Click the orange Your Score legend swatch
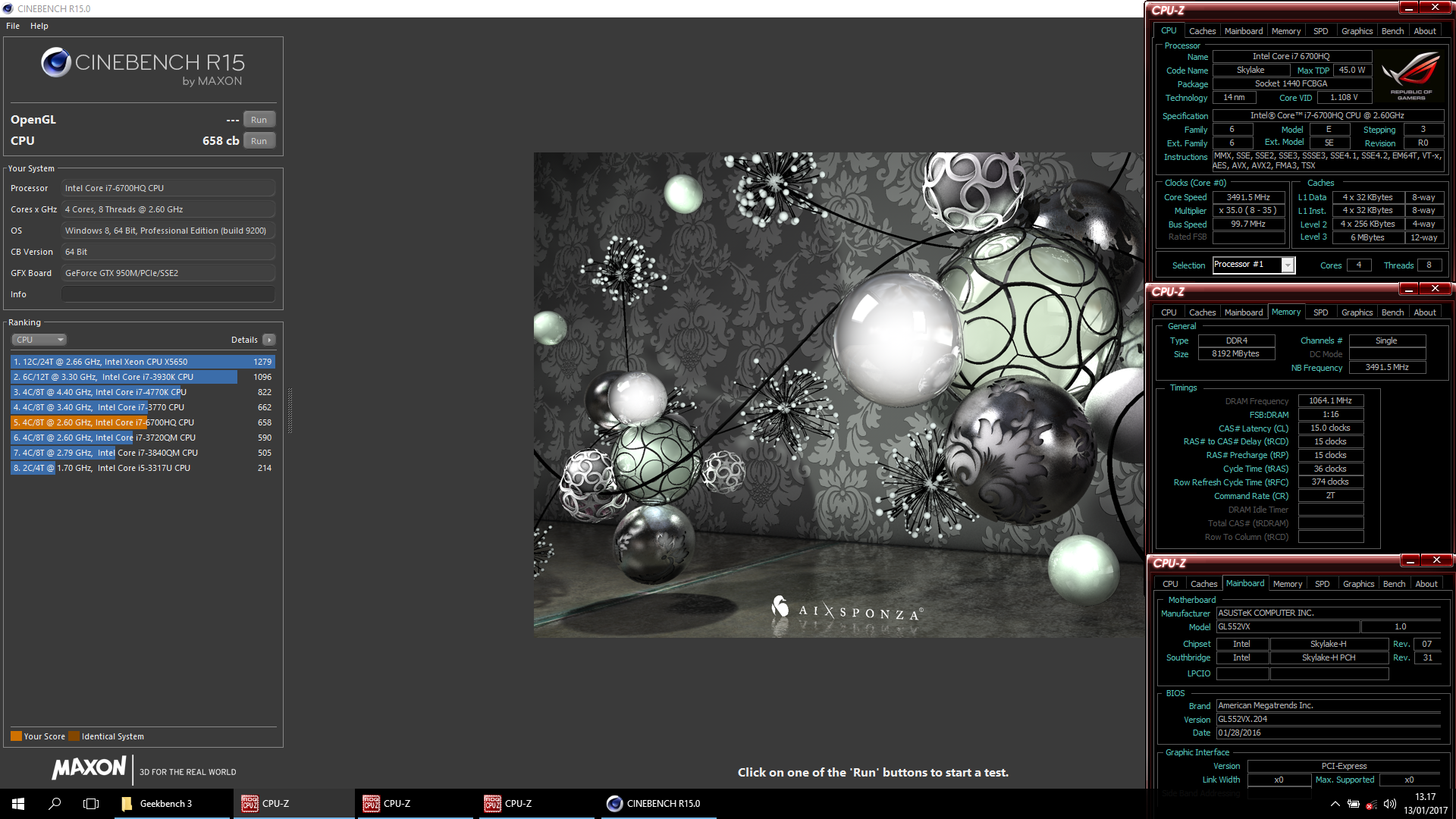 click(x=16, y=736)
